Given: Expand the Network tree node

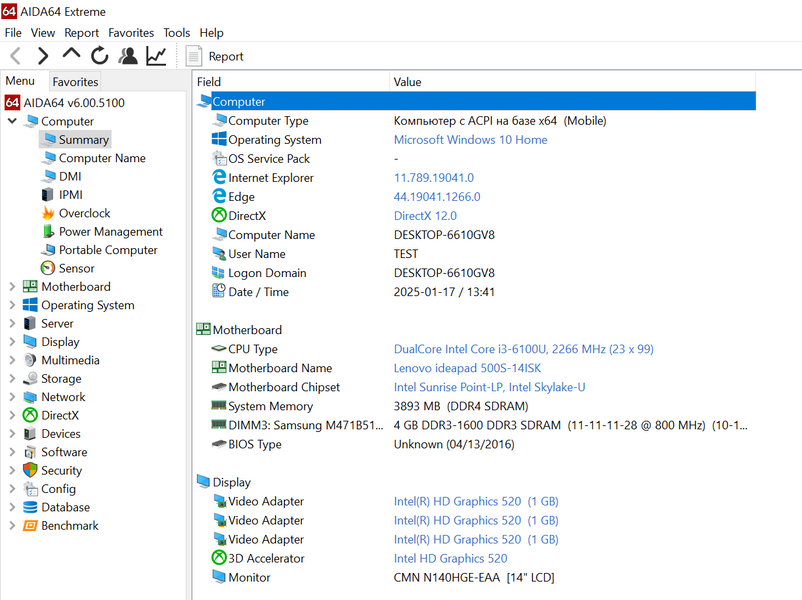Looking at the screenshot, I should [x=12, y=397].
